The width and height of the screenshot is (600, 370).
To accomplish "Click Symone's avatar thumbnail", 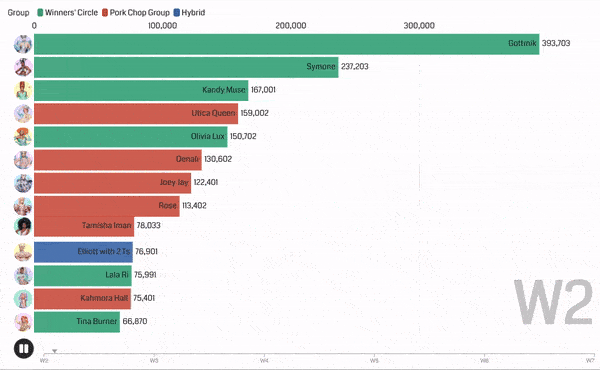I will tap(23, 67).
